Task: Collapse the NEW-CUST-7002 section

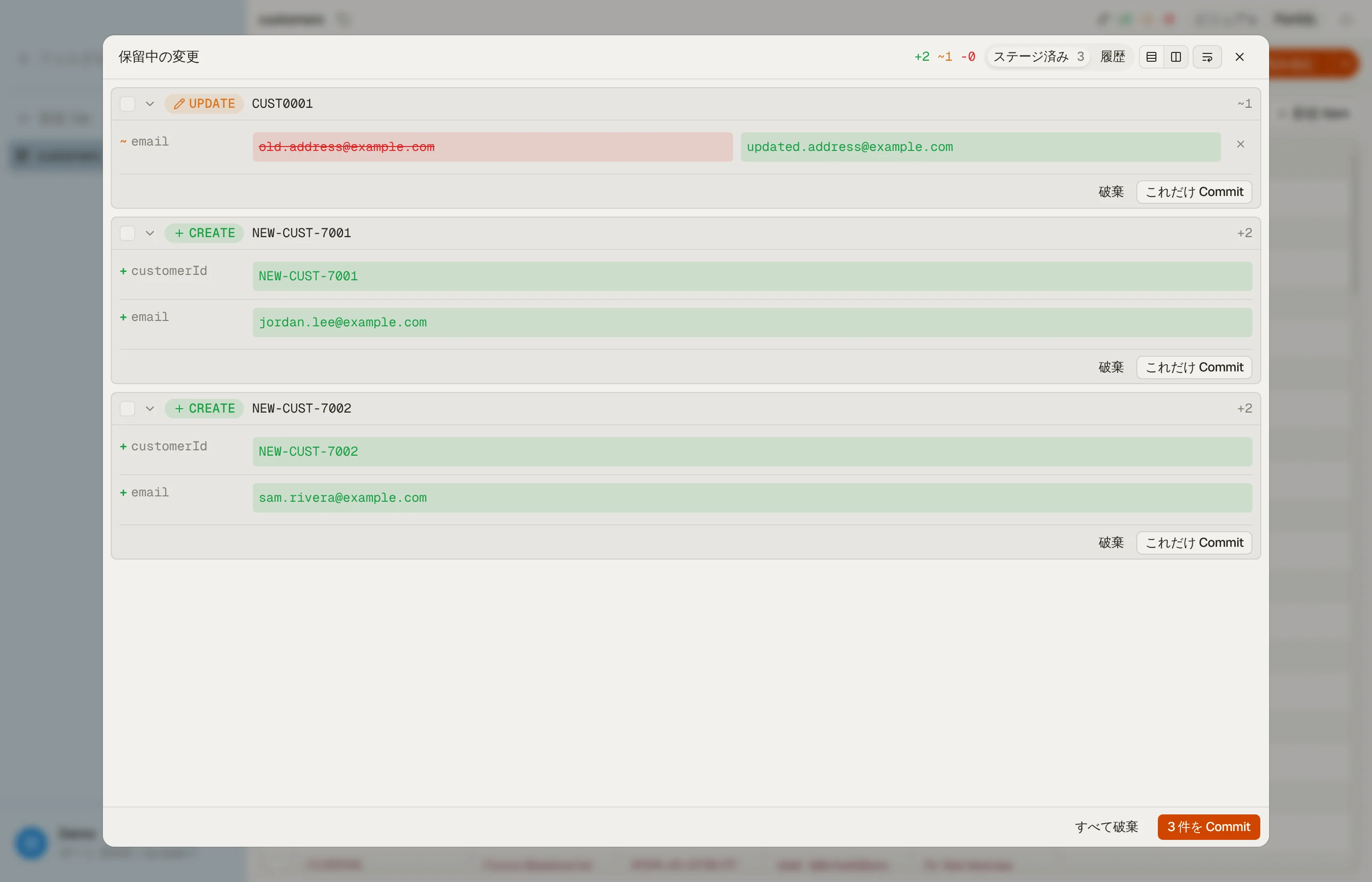Action: [150, 408]
